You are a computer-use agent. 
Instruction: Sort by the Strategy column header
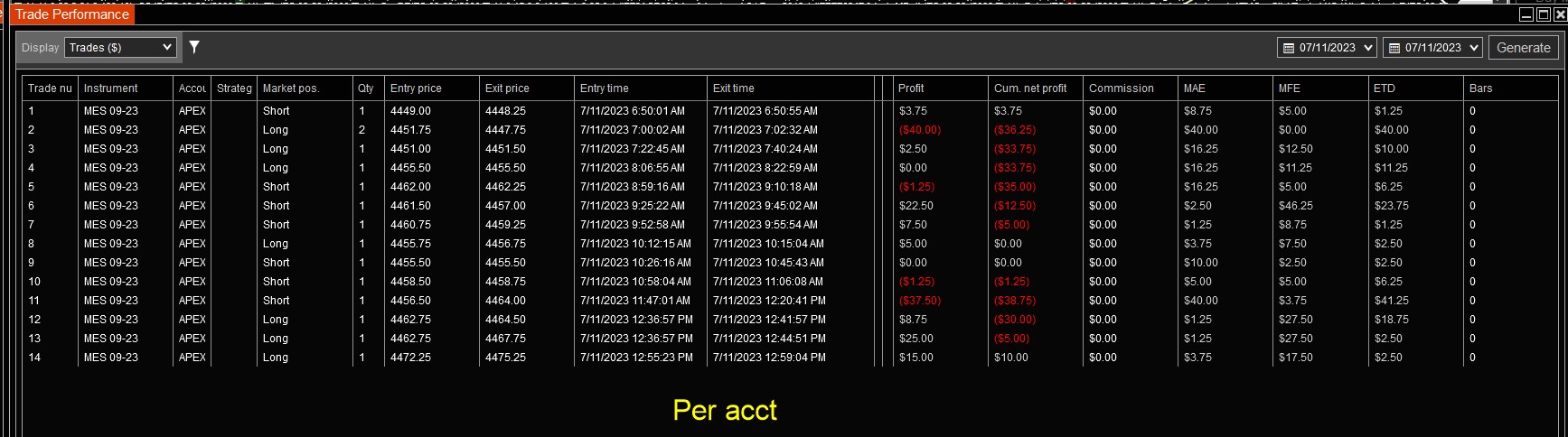tap(234, 88)
